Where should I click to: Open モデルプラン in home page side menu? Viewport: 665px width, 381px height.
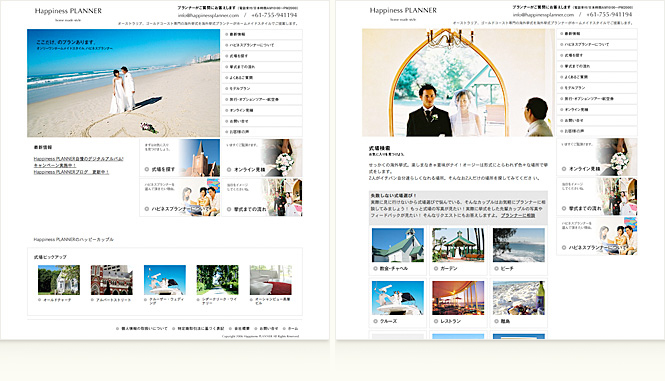(262, 89)
